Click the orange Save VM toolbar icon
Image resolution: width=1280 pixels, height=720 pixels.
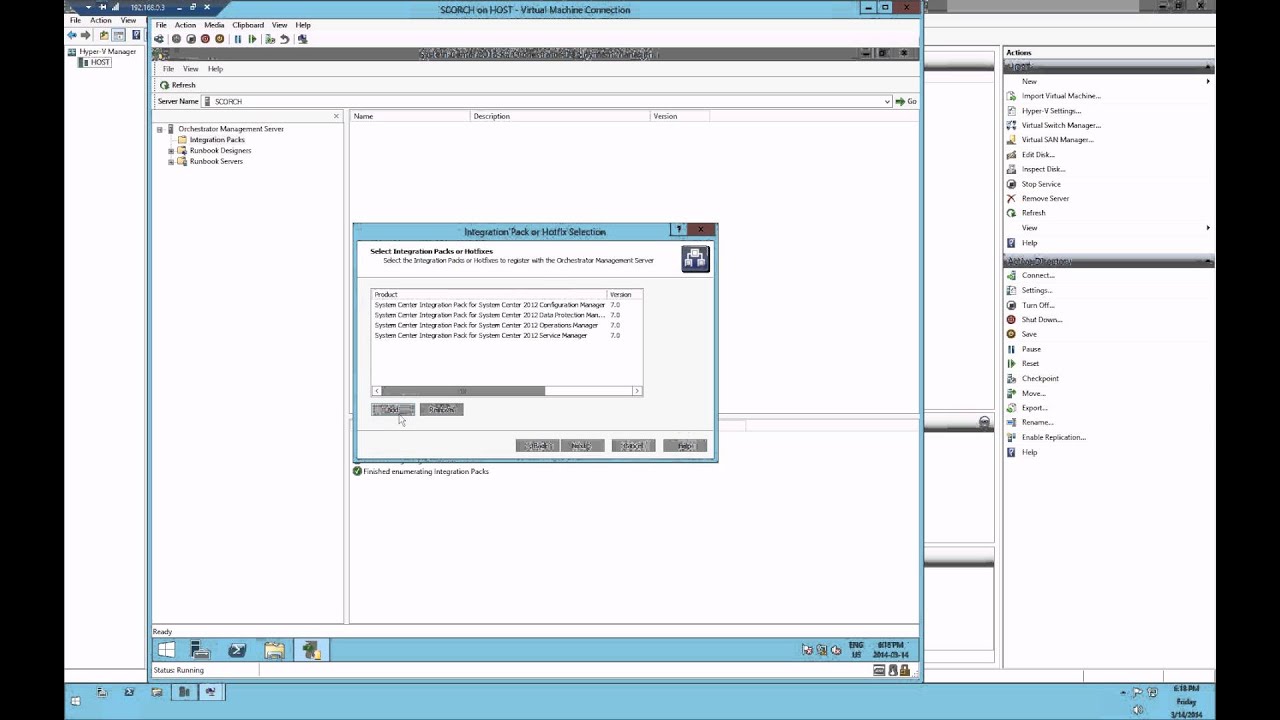[219, 39]
